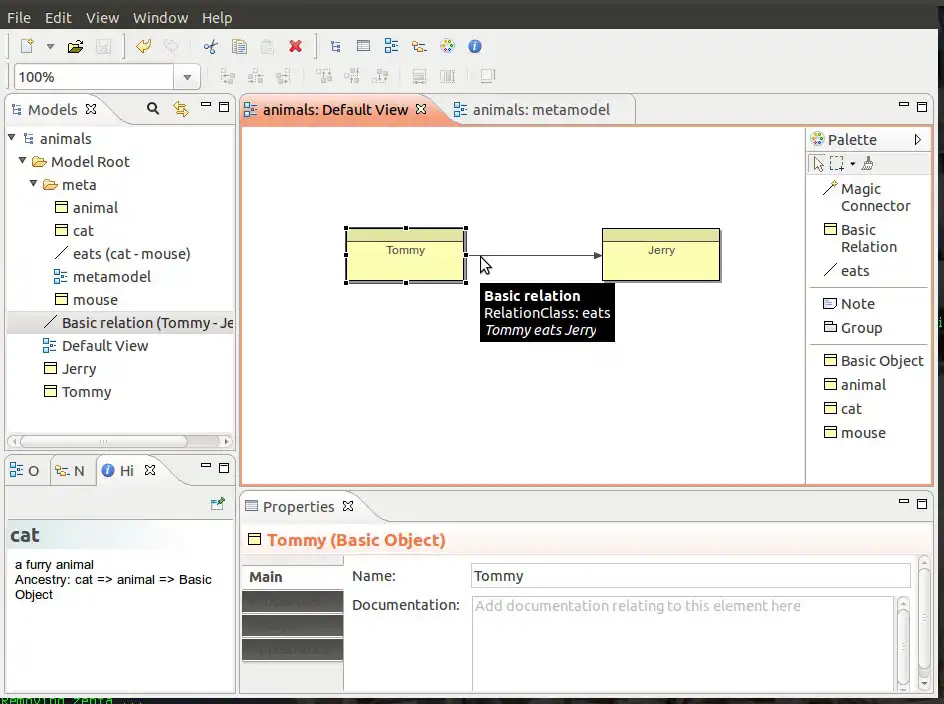Click the Cut scissors icon
This screenshot has width=944, height=704.
coord(210,46)
